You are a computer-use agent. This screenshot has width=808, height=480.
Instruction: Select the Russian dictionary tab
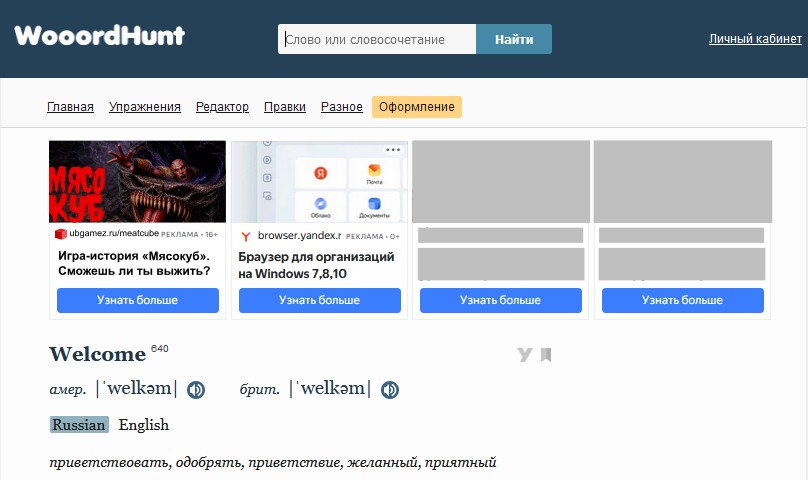[x=79, y=425]
